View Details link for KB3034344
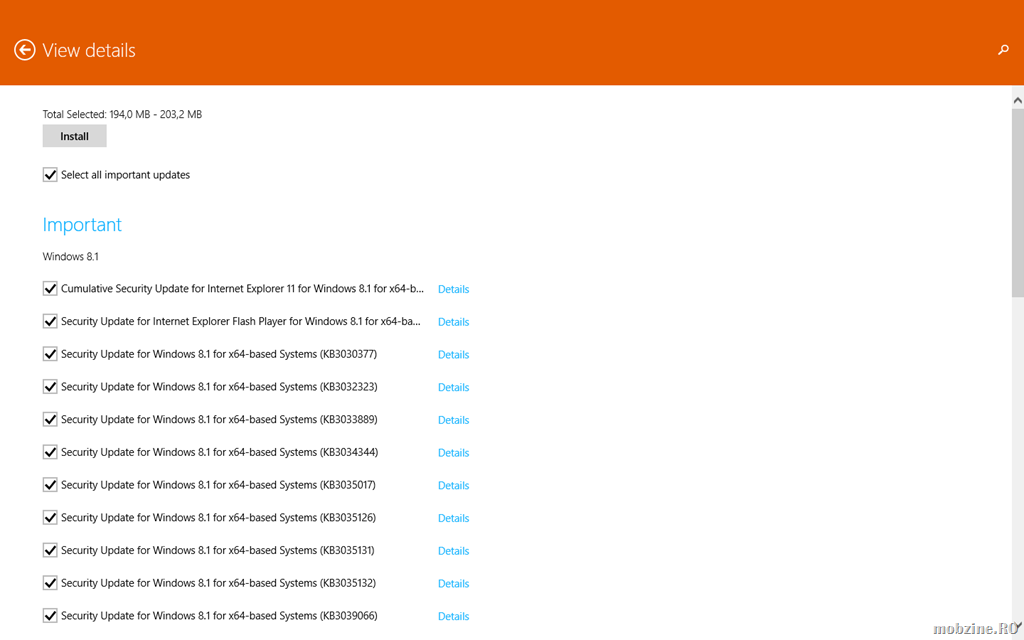Viewport: 1024px width, 640px height. click(453, 453)
